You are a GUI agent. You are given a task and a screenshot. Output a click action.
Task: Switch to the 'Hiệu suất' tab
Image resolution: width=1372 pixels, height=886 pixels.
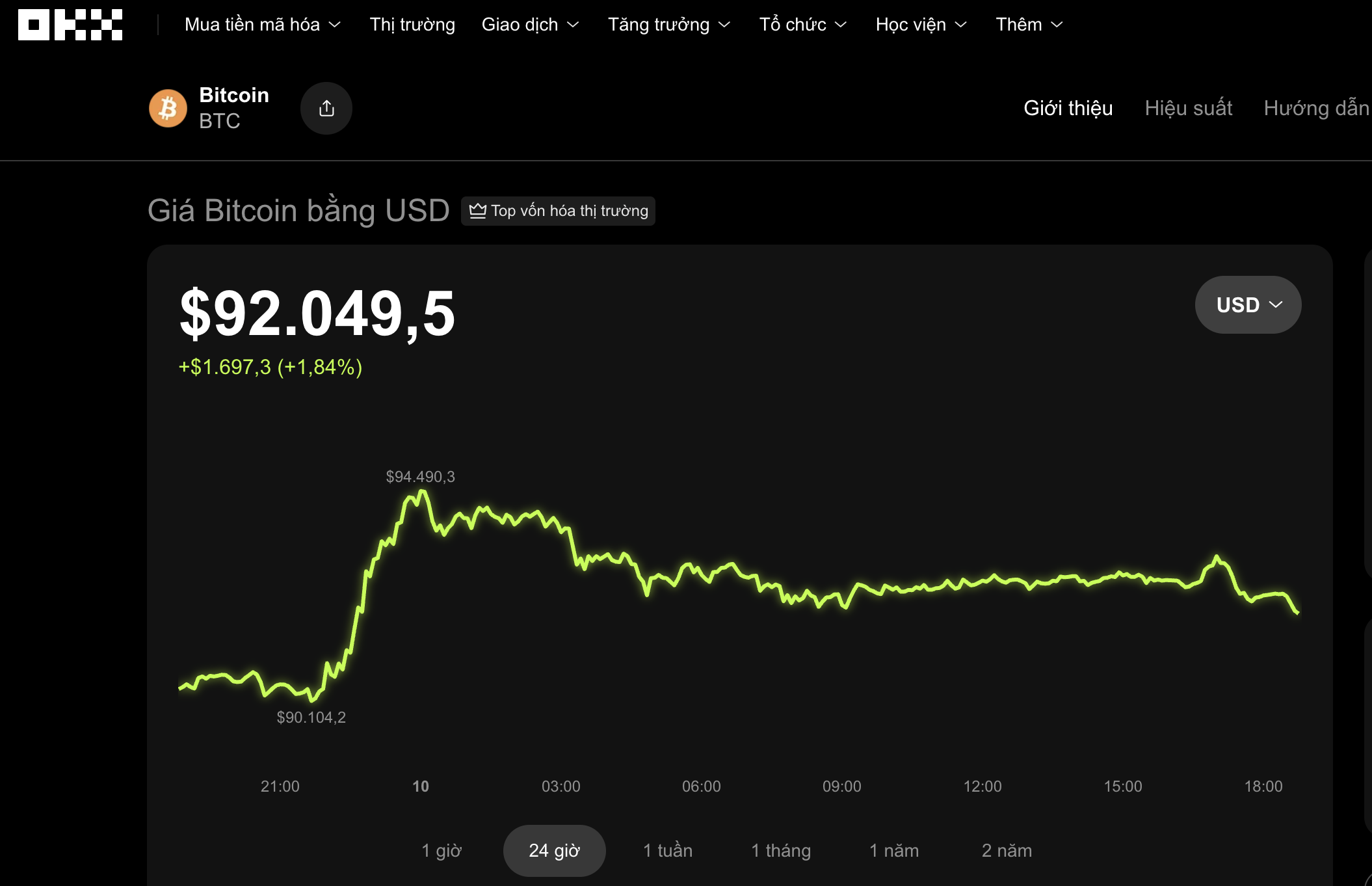(x=1188, y=108)
